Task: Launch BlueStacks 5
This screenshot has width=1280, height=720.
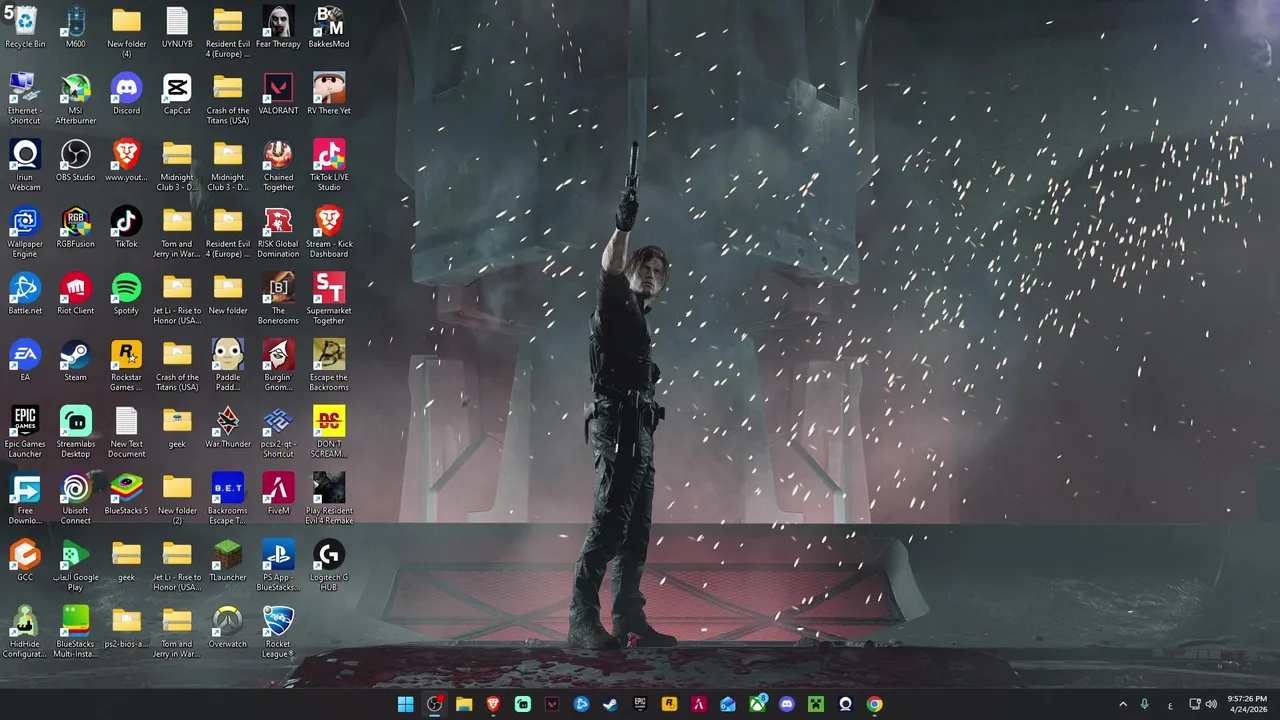Action: click(126, 494)
